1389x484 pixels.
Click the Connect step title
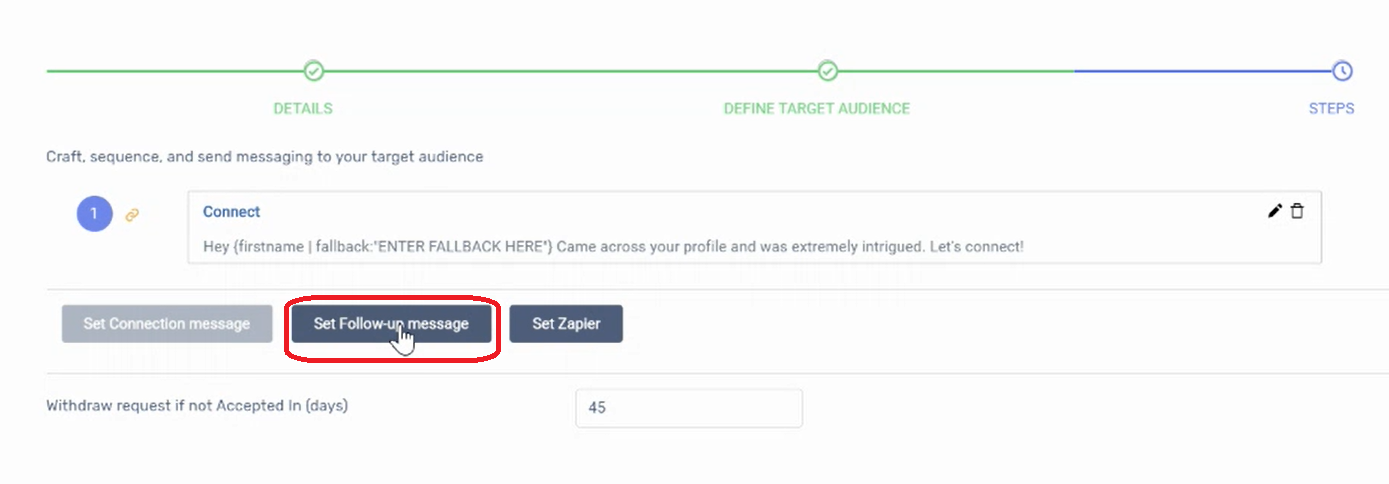(231, 212)
